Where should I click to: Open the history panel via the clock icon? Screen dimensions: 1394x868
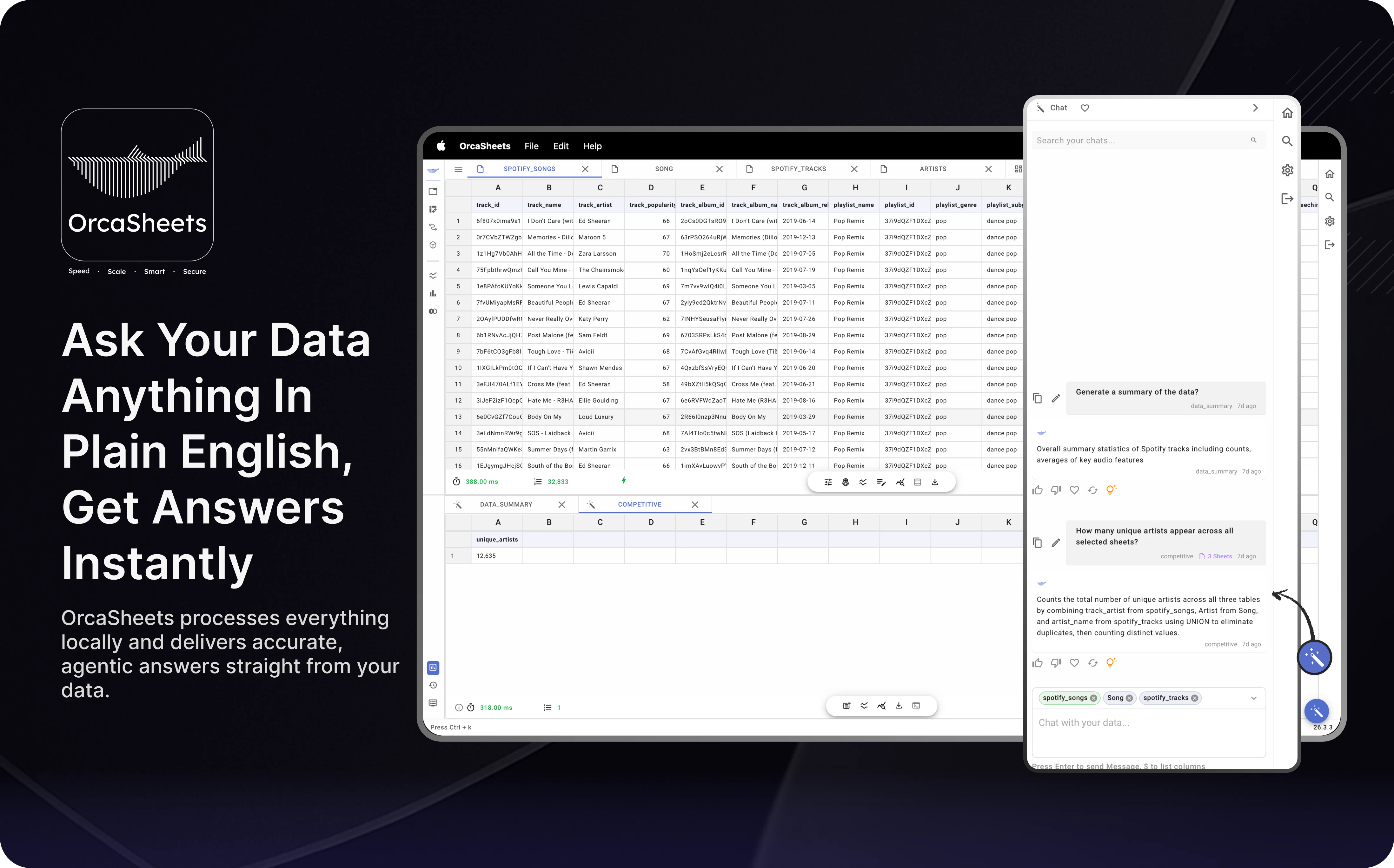433,684
